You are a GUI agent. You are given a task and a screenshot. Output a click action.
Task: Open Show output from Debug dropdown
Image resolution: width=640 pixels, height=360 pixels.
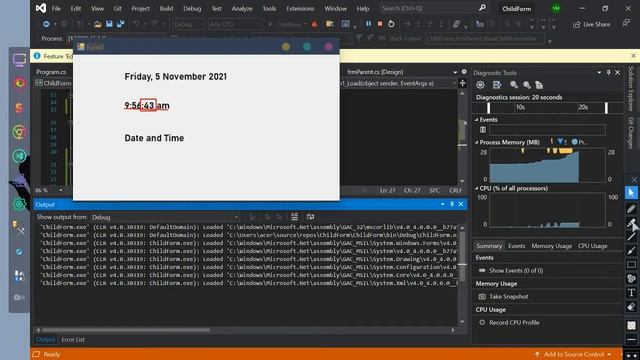click(x=165, y=217)
